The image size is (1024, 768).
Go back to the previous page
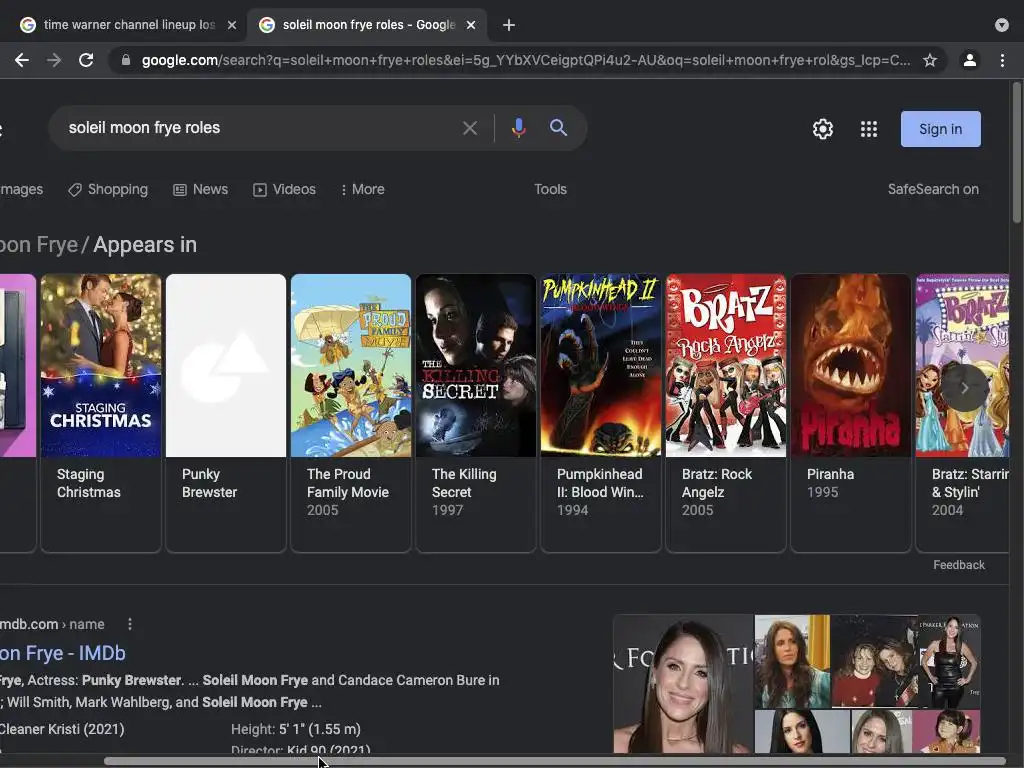(22, 60)
